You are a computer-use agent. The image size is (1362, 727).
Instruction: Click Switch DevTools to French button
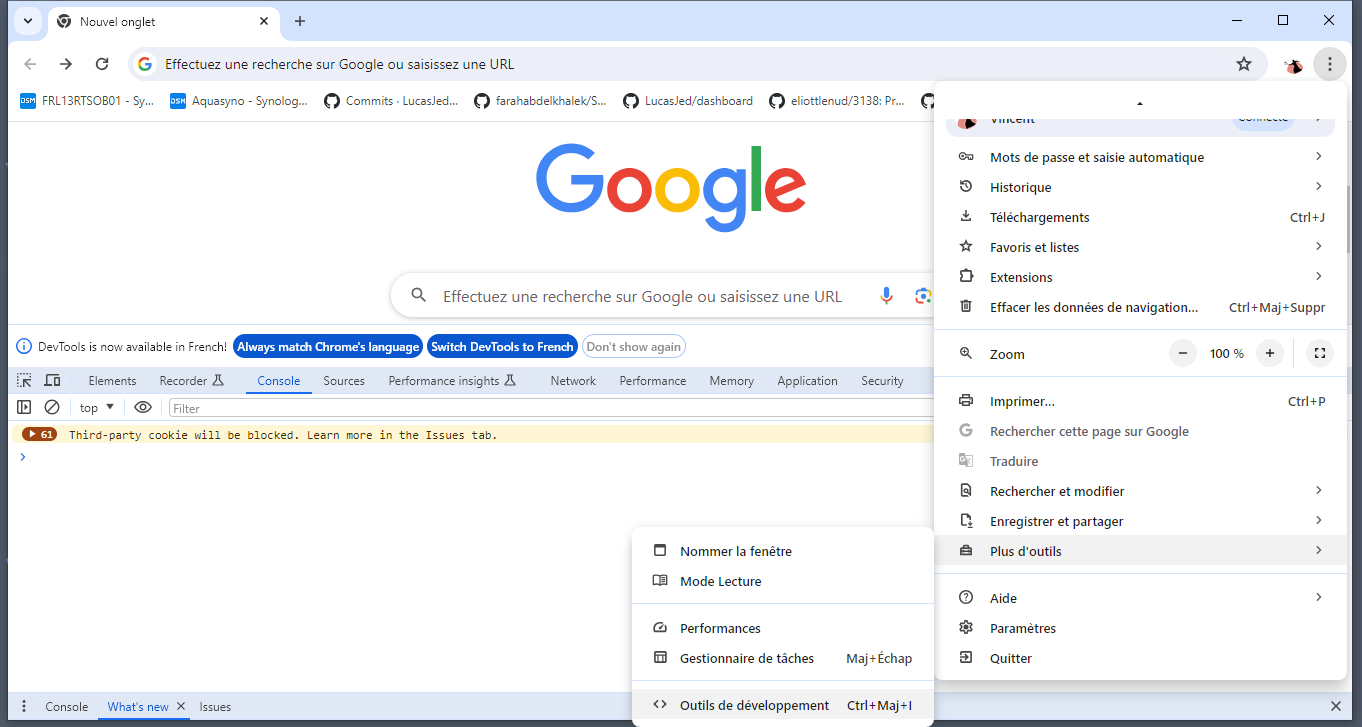click(502, 347)
